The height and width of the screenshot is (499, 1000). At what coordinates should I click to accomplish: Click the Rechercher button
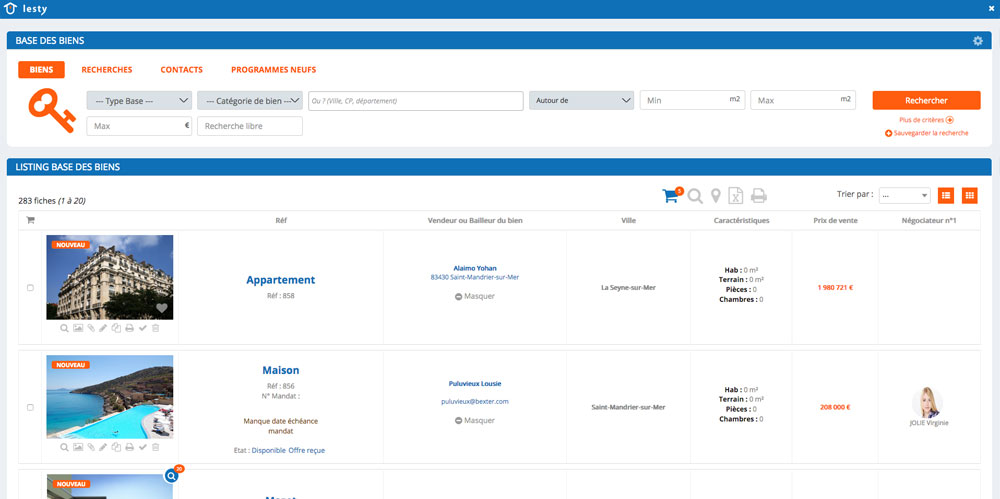click(x=926, y=100)
